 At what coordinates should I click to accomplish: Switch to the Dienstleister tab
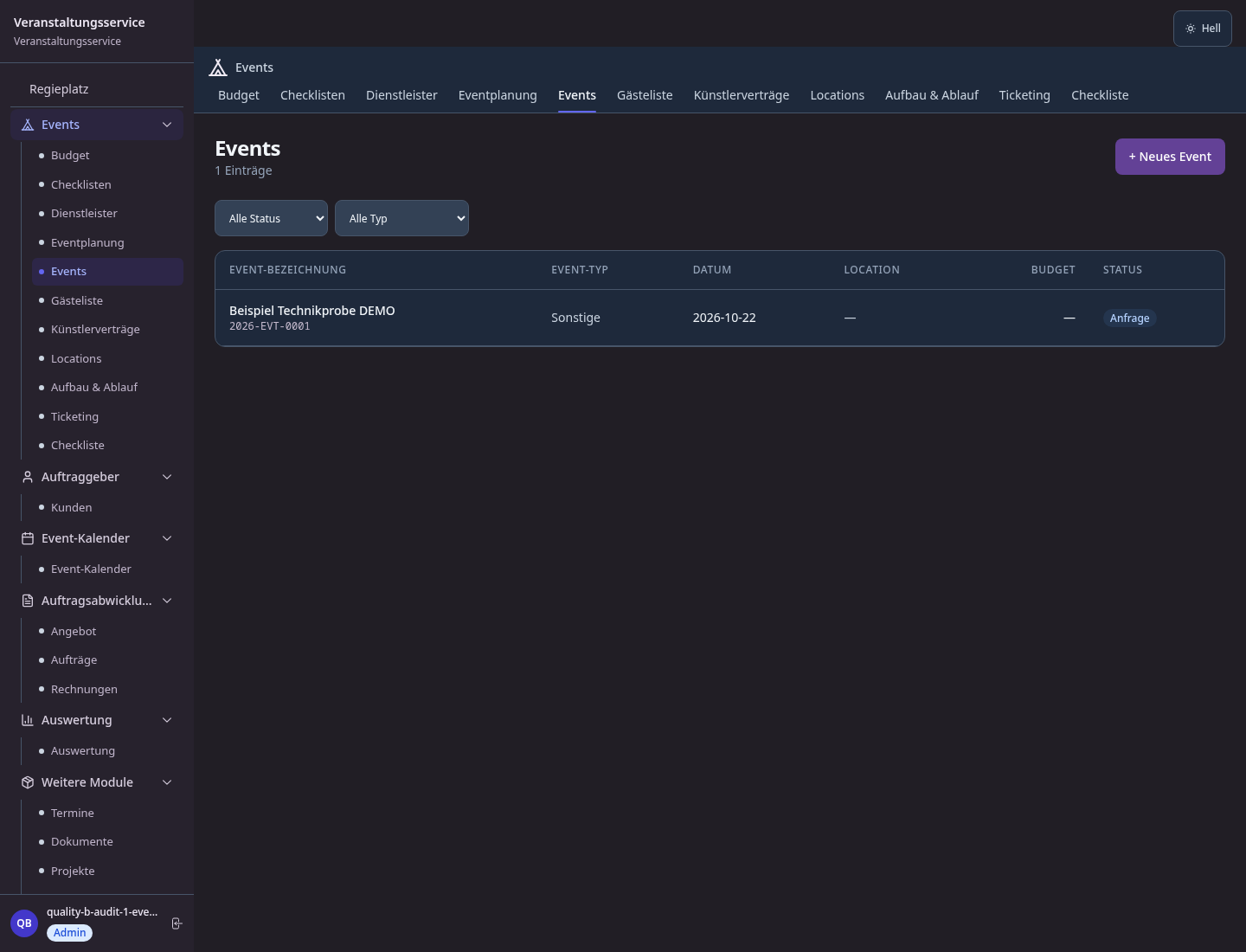pyautogui.click(x=401, y=95)
